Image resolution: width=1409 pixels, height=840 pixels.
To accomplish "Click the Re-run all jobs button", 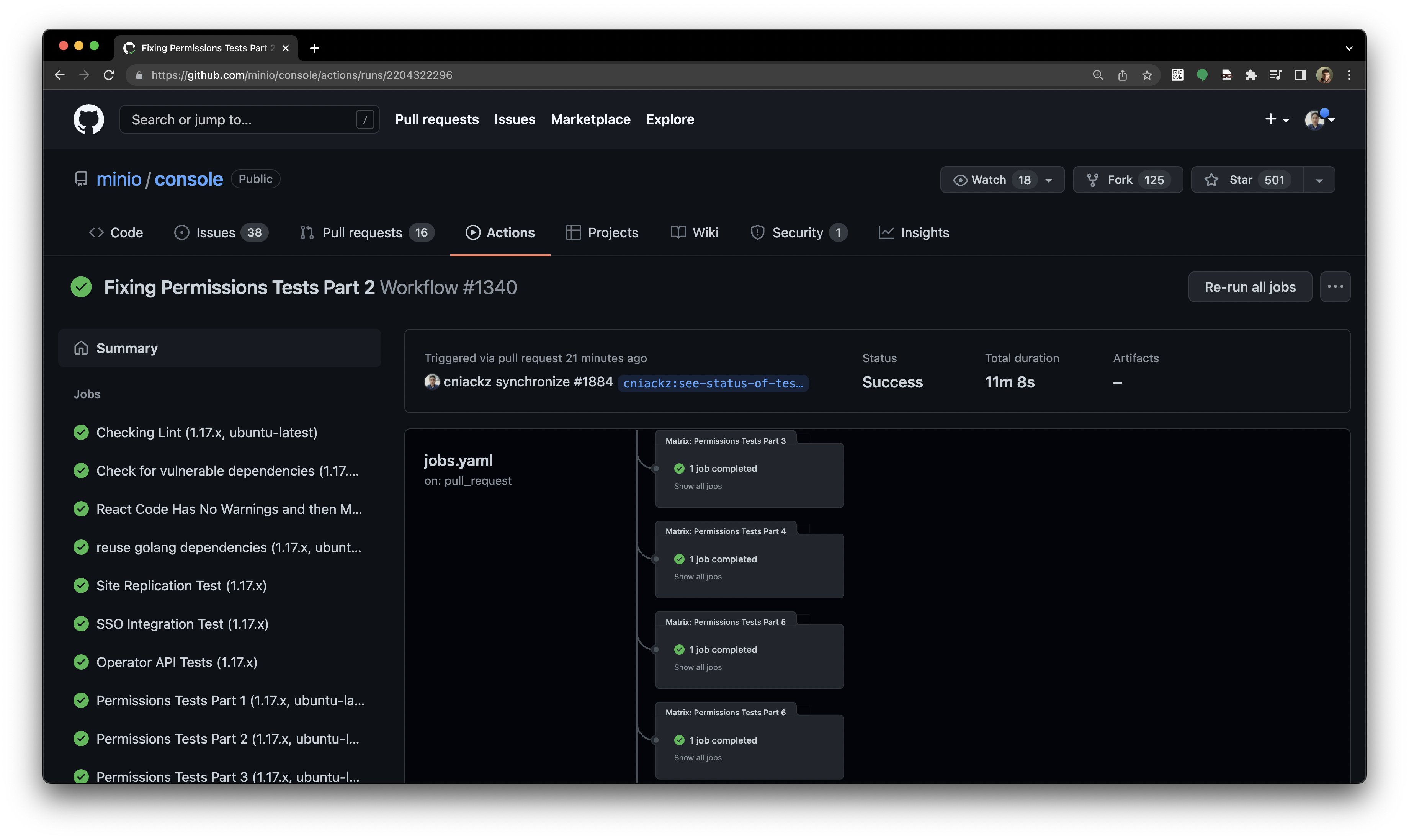I will point(1249,287).
